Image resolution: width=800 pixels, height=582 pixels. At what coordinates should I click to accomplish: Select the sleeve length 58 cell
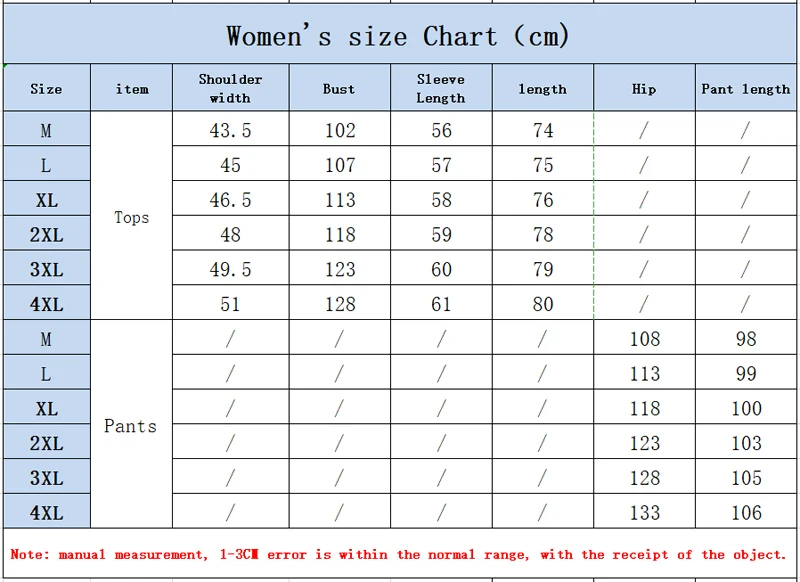441,198
